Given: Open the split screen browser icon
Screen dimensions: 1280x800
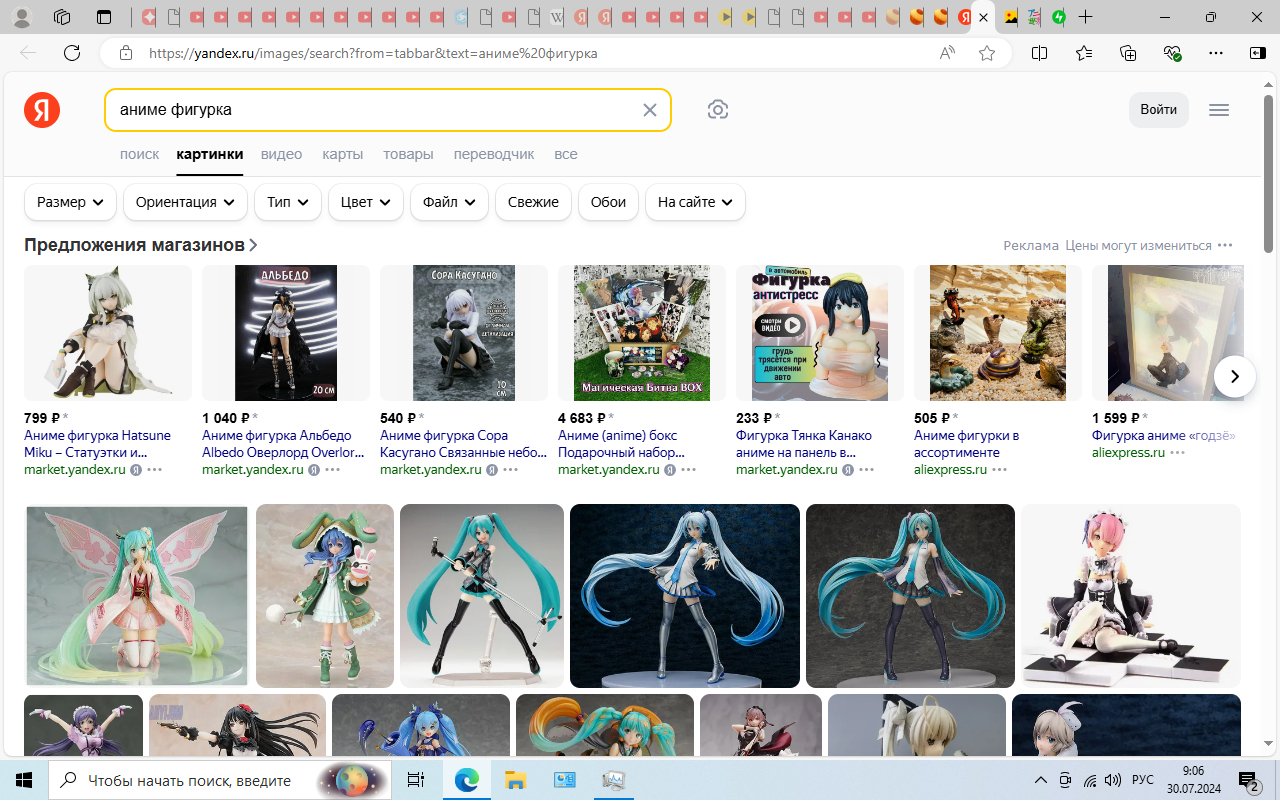Looking at the screenshot, I should coord(1040,53).
